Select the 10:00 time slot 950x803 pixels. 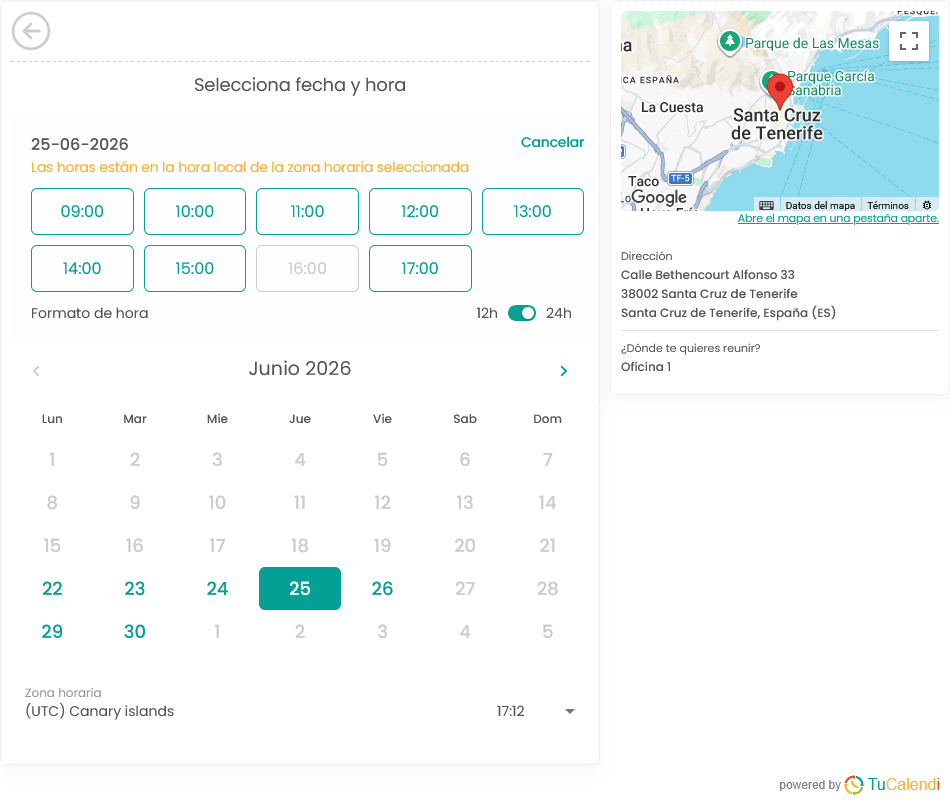pyautogui.click(x=195, y=212)
